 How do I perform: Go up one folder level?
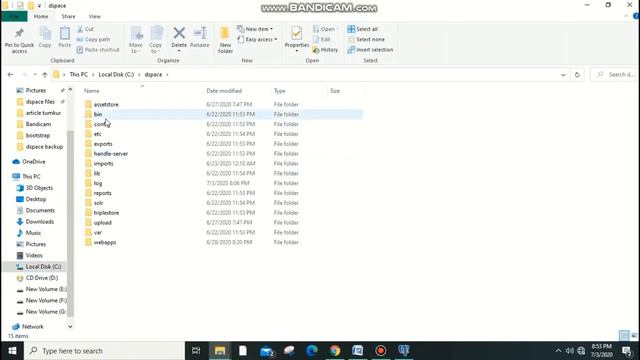[44, 75]
